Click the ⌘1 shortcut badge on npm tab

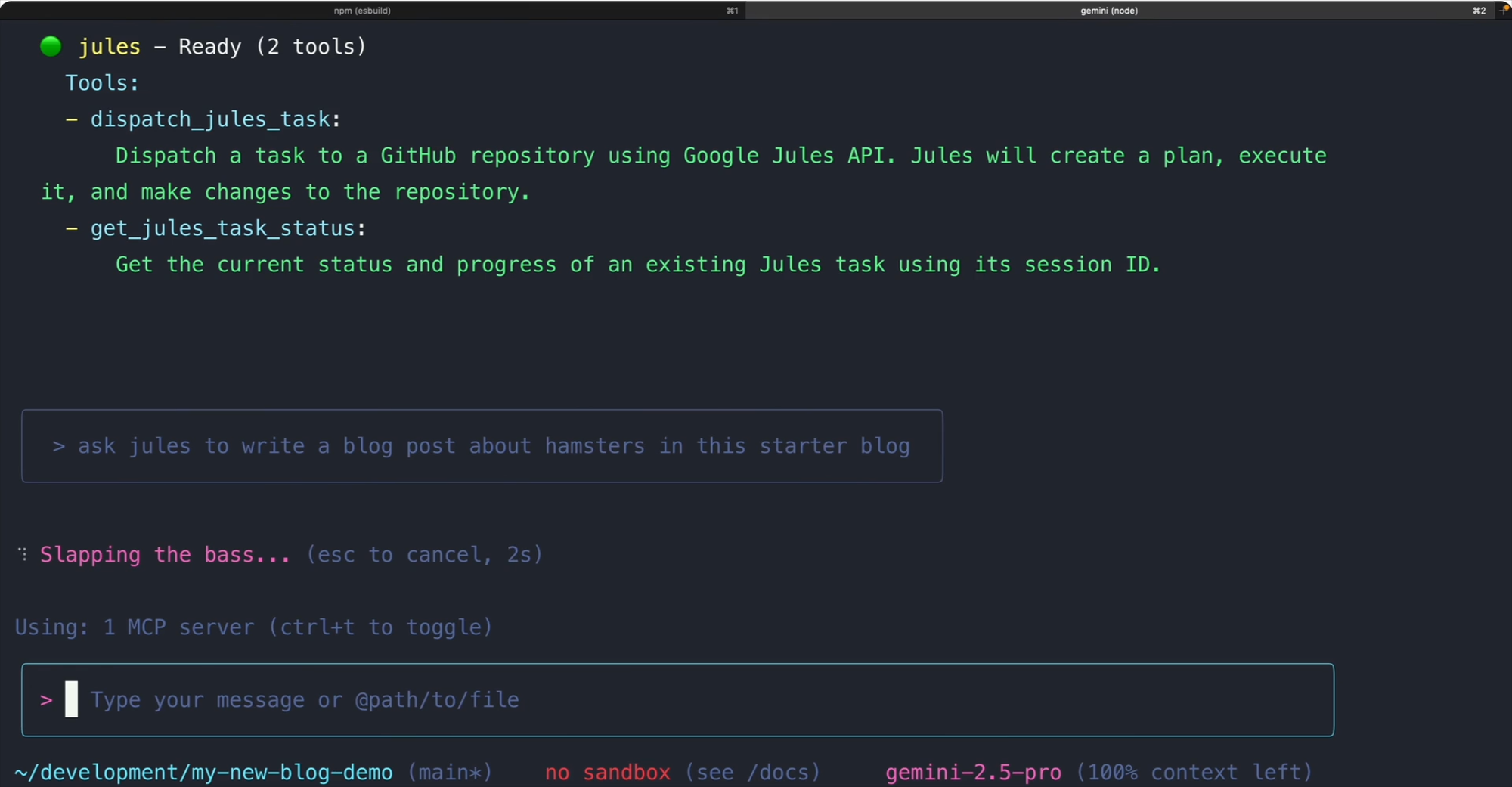coord(732,11)
